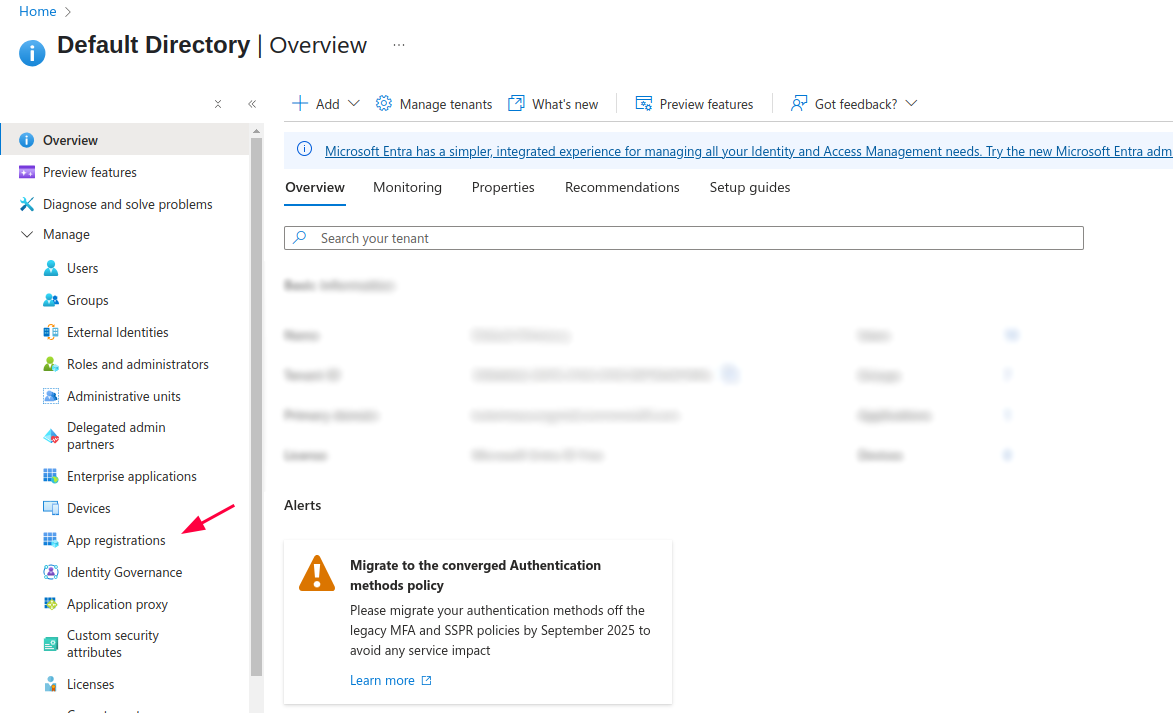Switch to the Monitoring tab

[407, 187]
